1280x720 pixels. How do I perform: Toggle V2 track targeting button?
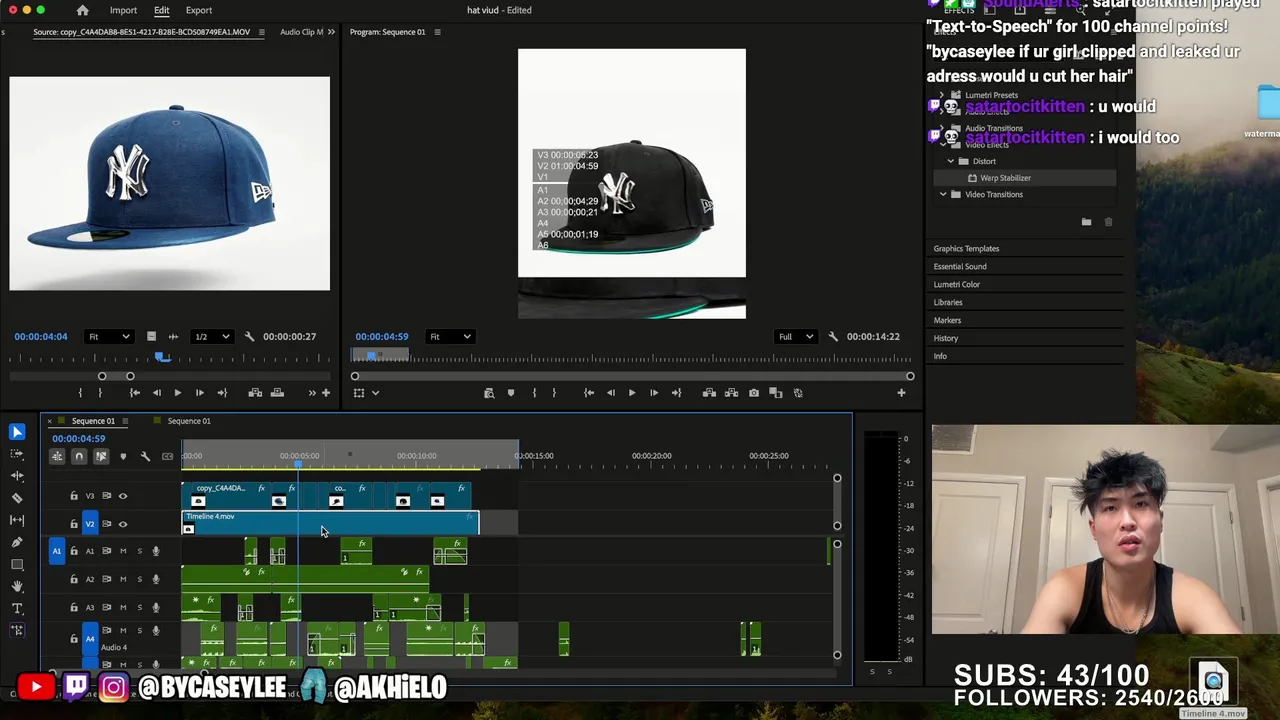pos(89,524)
